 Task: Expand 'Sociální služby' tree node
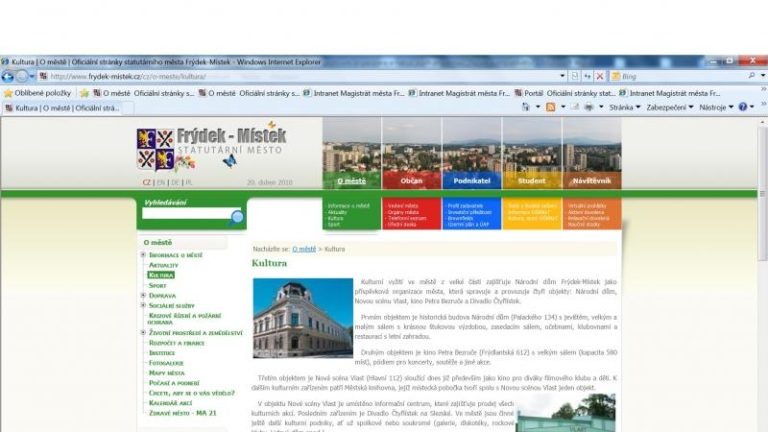coord(143,305)
